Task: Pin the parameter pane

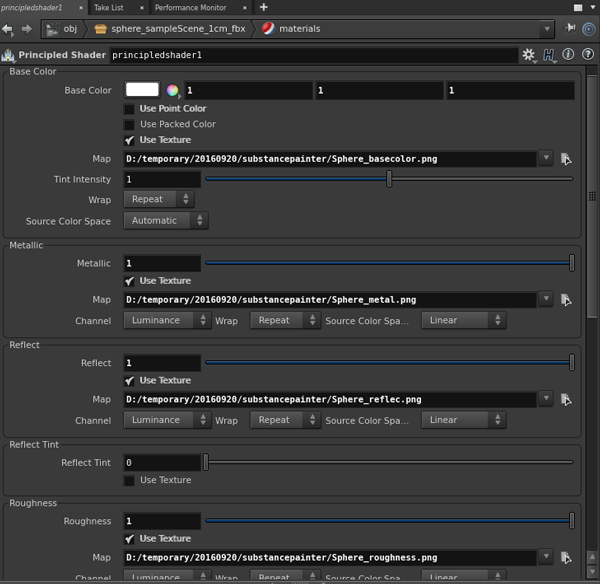Action: [x=570, y=28]
